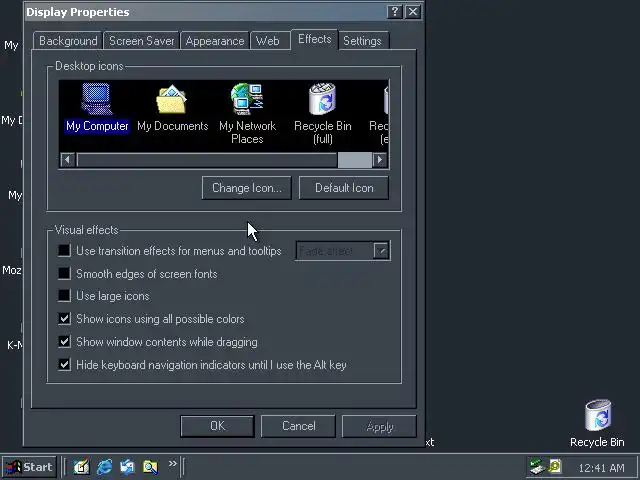This screenshot has height=480, width=640.
Task: Click the yellow system tray icon
Action: (x=556, y=466)
